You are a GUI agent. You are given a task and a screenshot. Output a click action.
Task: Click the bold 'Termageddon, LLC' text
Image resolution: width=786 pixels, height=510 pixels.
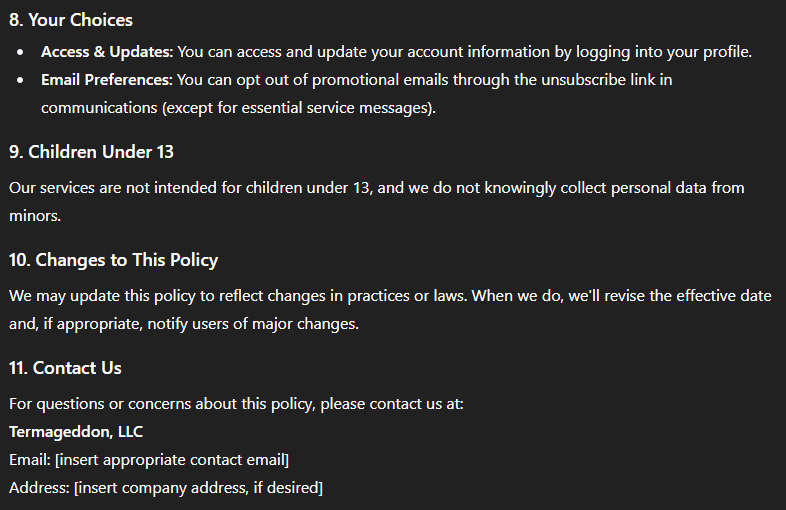tap(76, 432)
